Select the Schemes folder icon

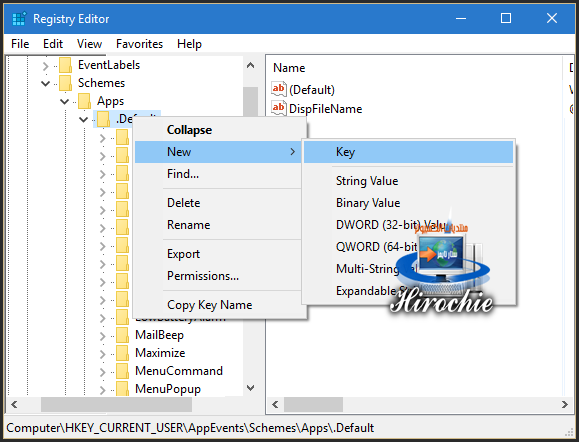coord(66,83)
